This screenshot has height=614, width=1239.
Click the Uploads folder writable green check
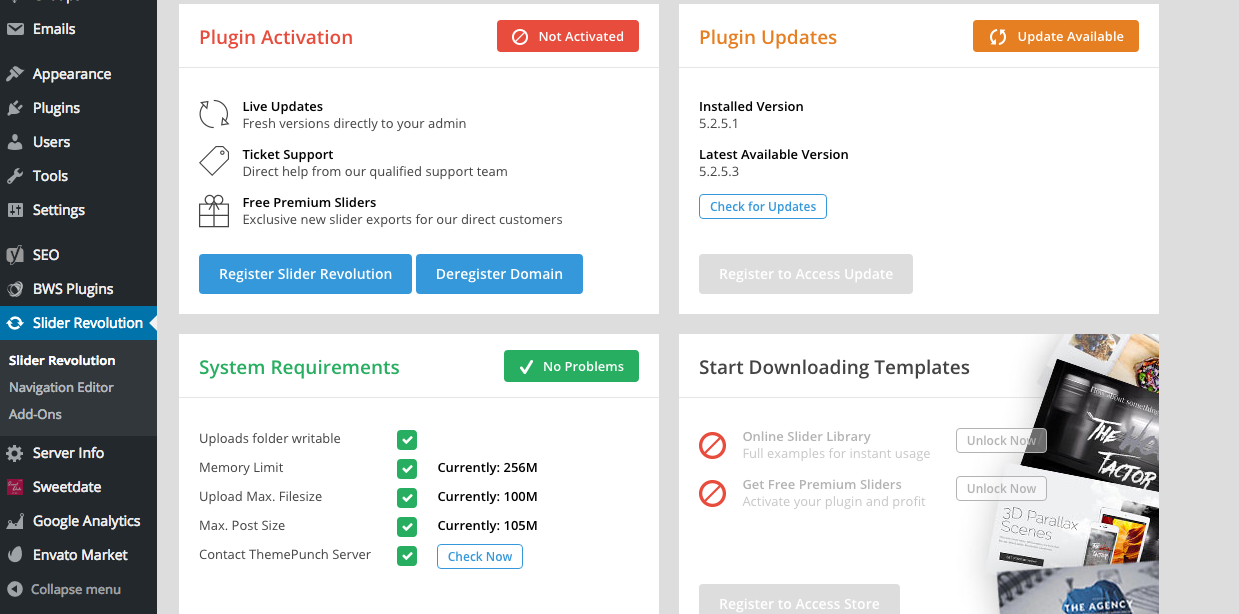point(407,440)
